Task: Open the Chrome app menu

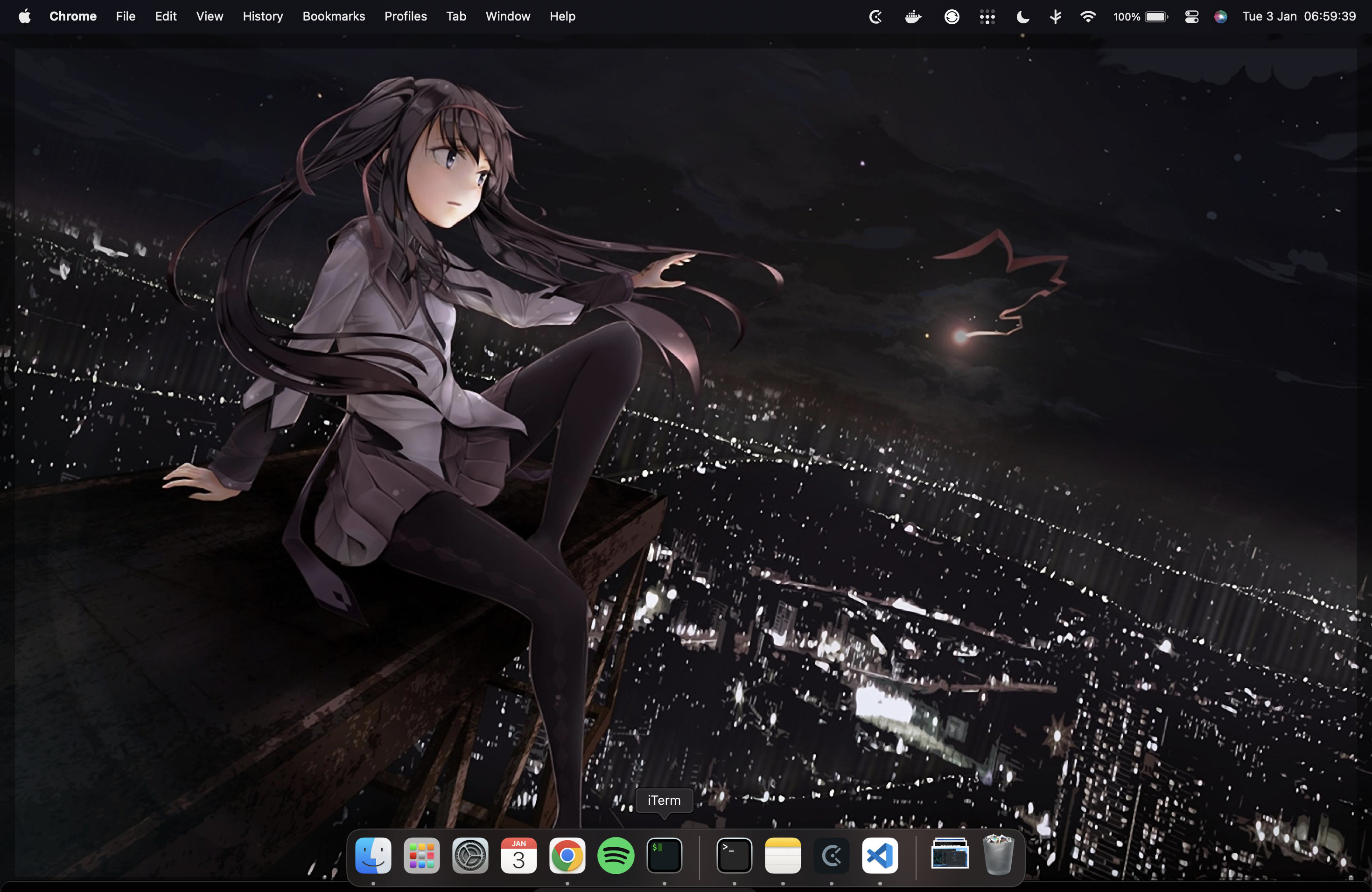Action: click(x=73, y=16)
